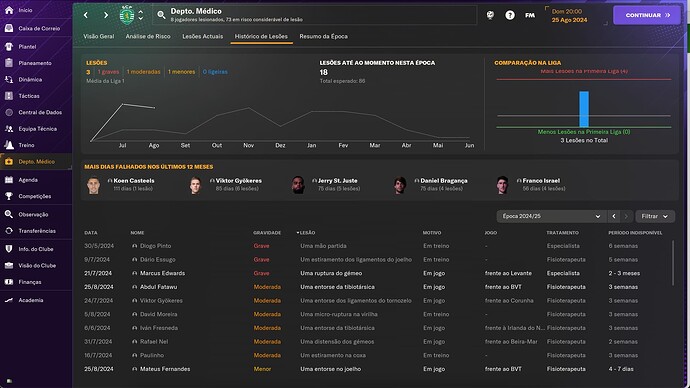Click the Tácticas sidebar icon
This screenshot has height=388, width=690.
(9, 96)
